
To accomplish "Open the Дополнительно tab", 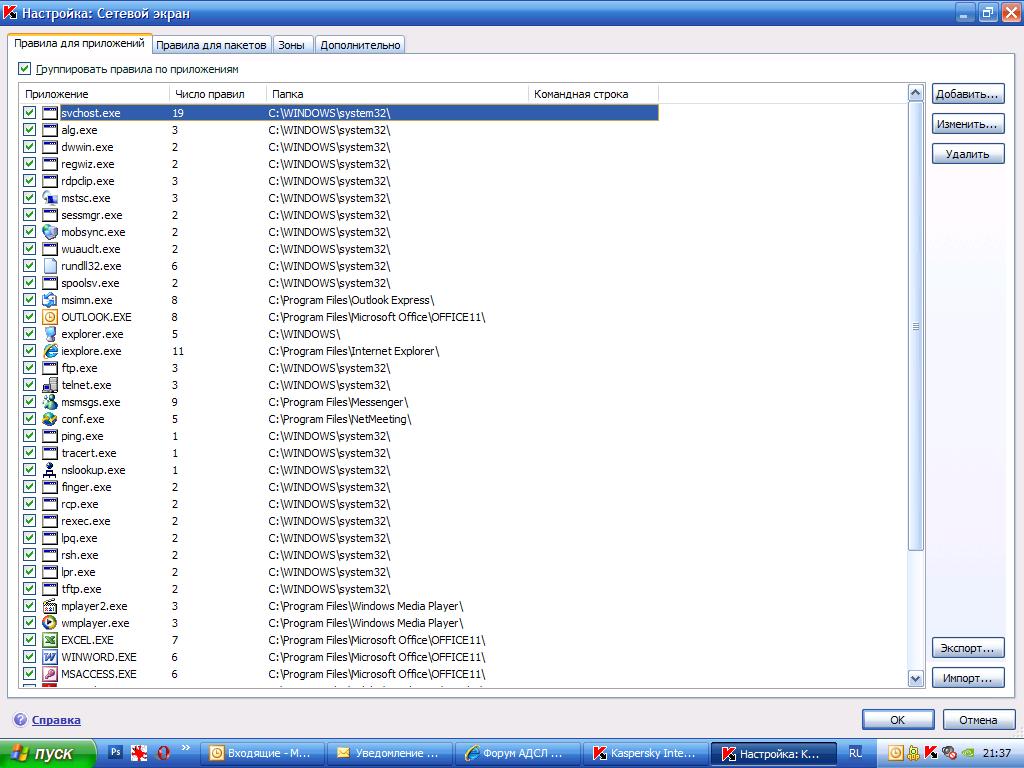I will pyautogui.click(x=360, y=45).
